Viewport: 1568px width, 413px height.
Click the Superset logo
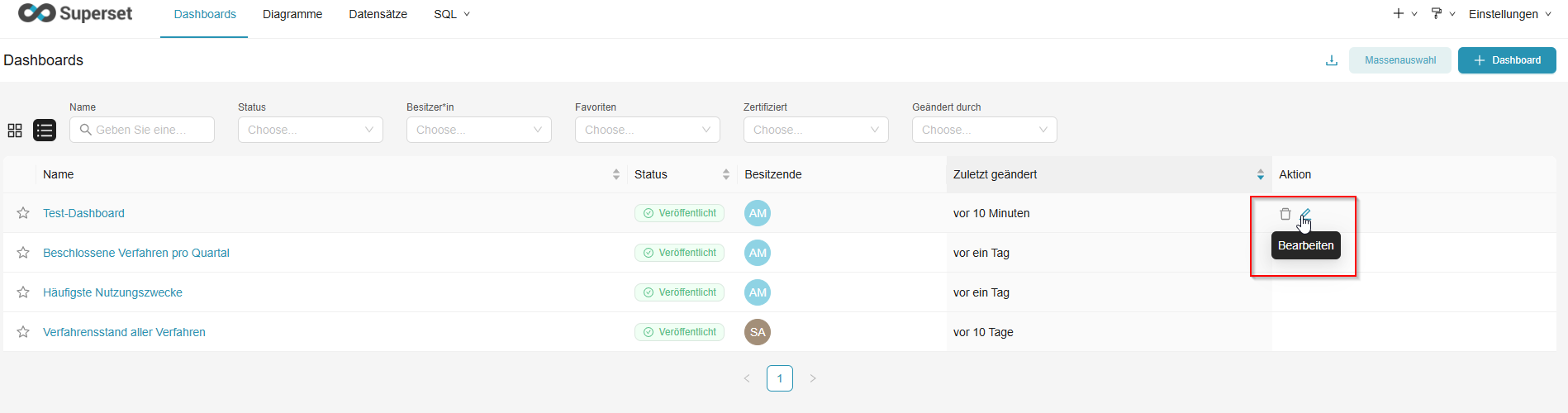[75, 14]
